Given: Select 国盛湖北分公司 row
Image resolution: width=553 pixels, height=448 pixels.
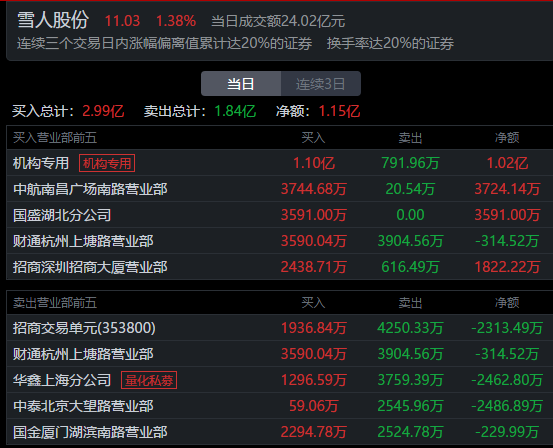Looking at the screenshot, I should (280, 215).
